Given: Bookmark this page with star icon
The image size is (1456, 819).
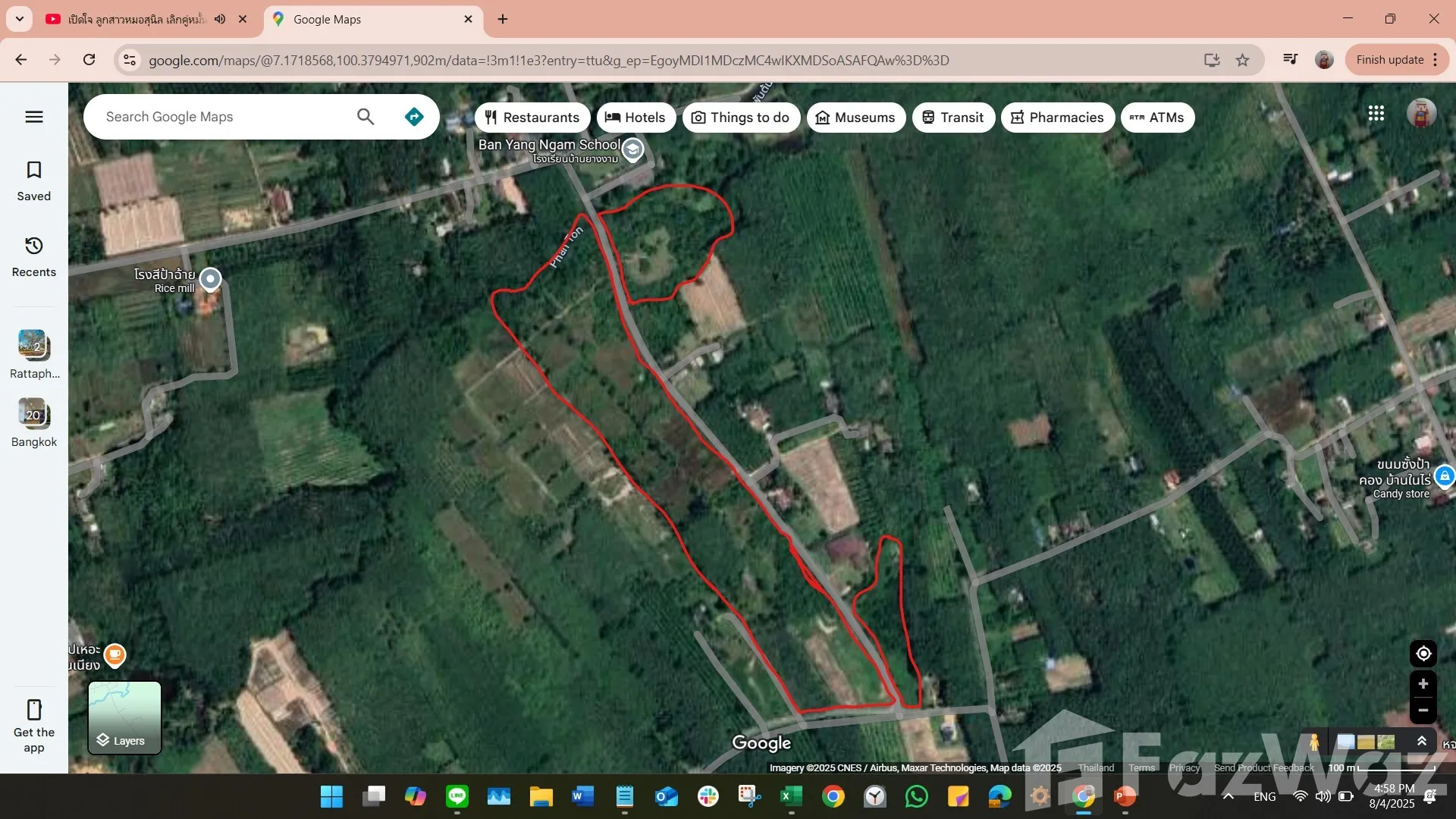Looking at the screenshot, I should [1242, 60].
